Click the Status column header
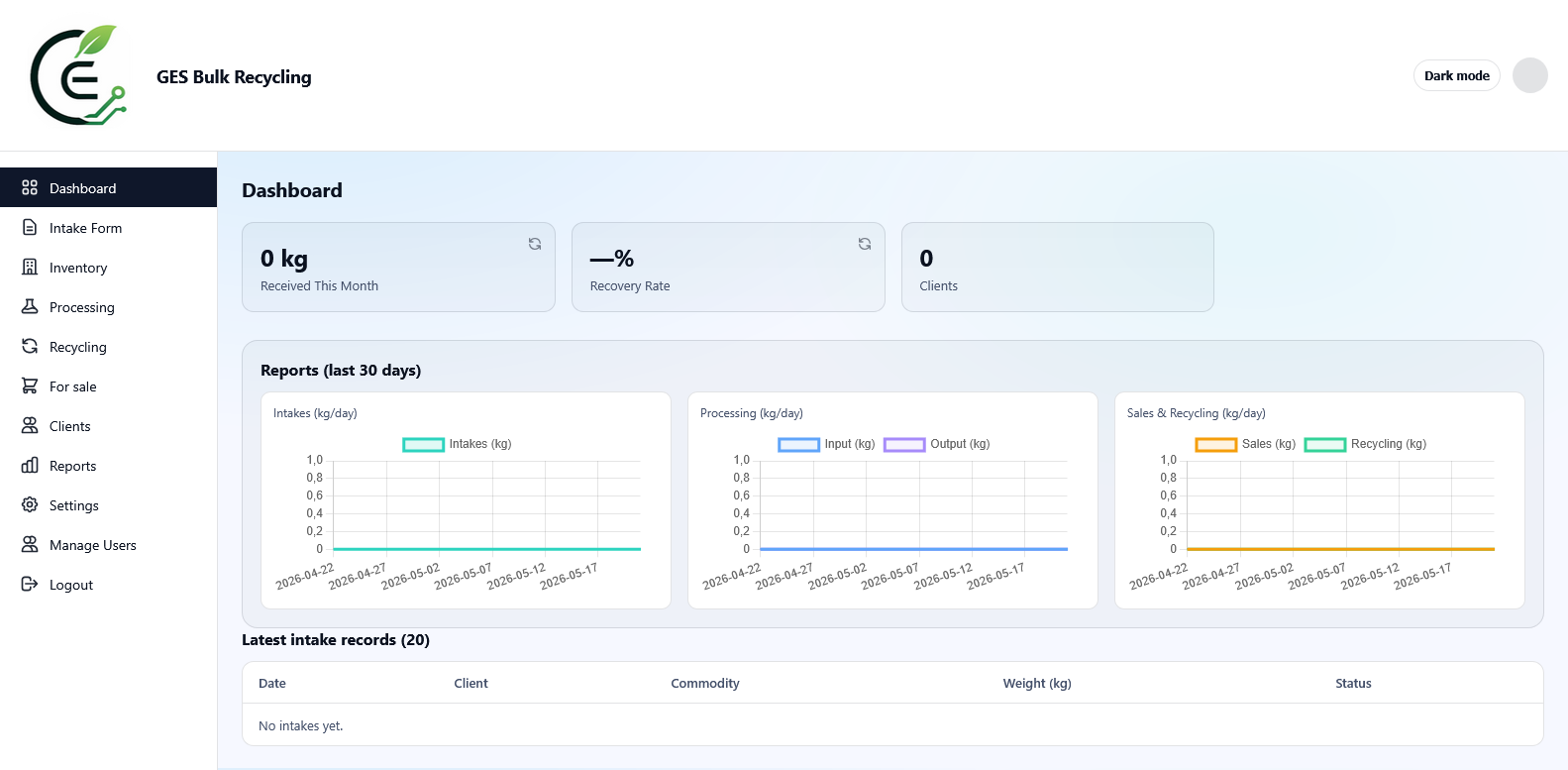This screenshot has height=770, width=1568. pyautogui.click(x=1353, y=683)
